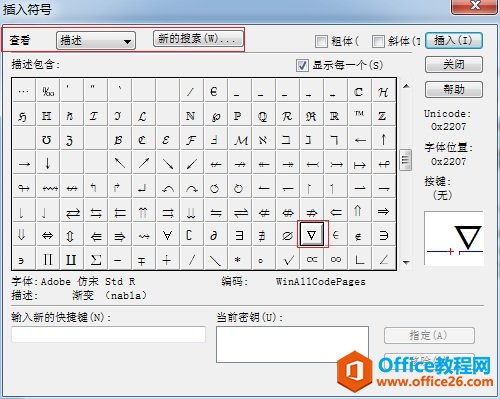Choose the single up arrow ↑ symbol
The image size is (500, 399).
384,139
